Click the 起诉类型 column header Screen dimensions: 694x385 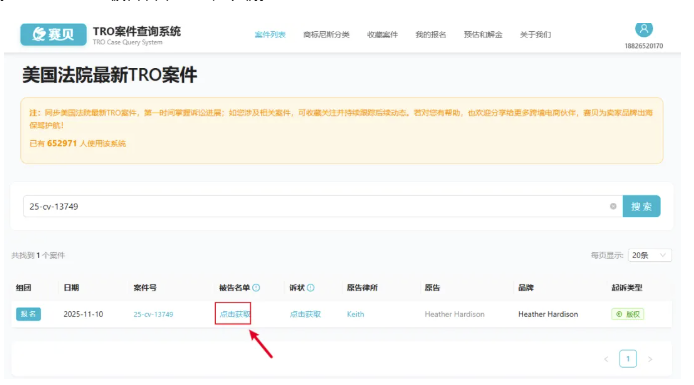pyautogui.click(x=627, y=288)
